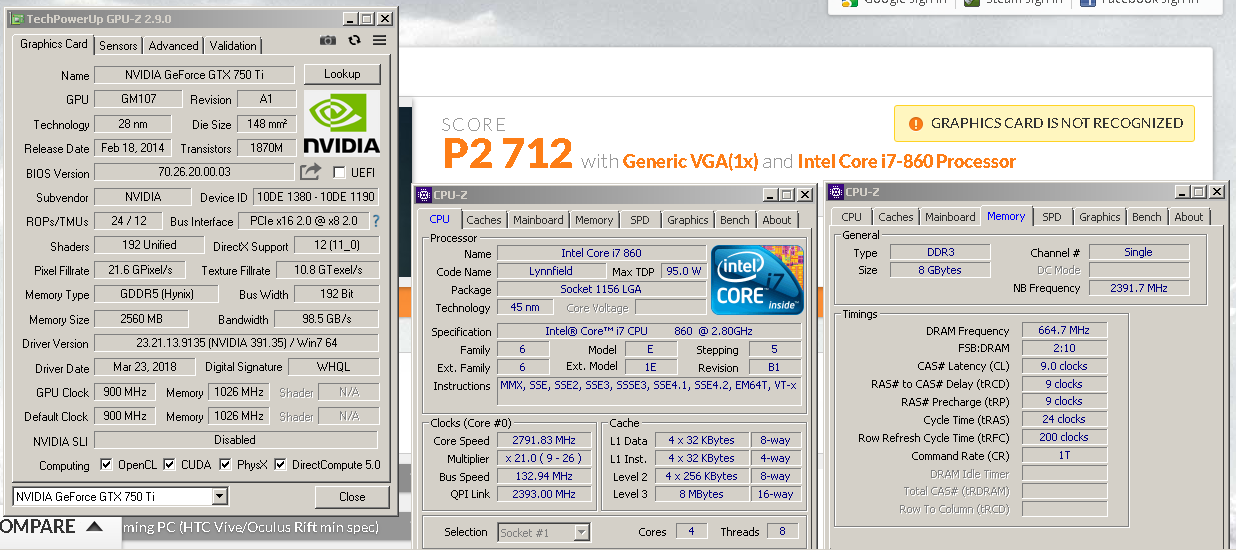Click GPU-Z title bar app icon
Viewport: 1236px width, 550px height.
pyautogui.click(x=17, y=19)
